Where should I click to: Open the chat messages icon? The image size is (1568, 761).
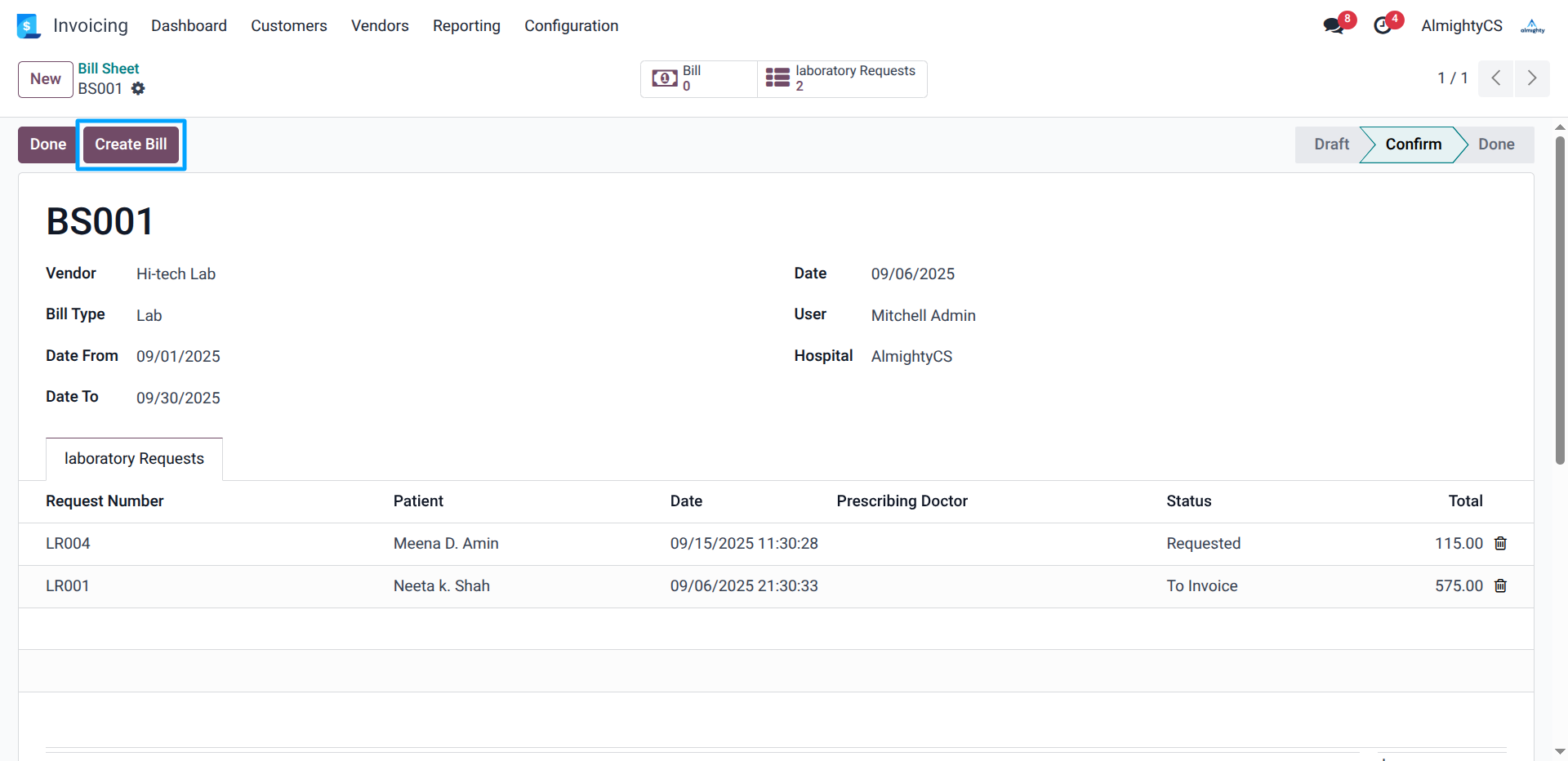pyautogui.click(x=1333, y=26)
